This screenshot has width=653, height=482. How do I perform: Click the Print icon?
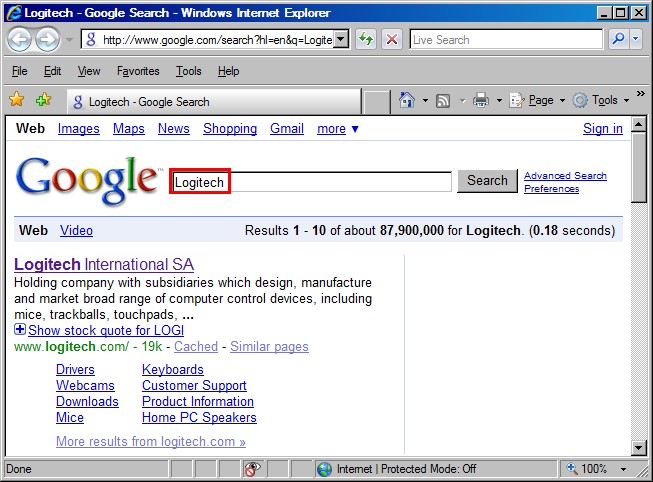(481, 100)
